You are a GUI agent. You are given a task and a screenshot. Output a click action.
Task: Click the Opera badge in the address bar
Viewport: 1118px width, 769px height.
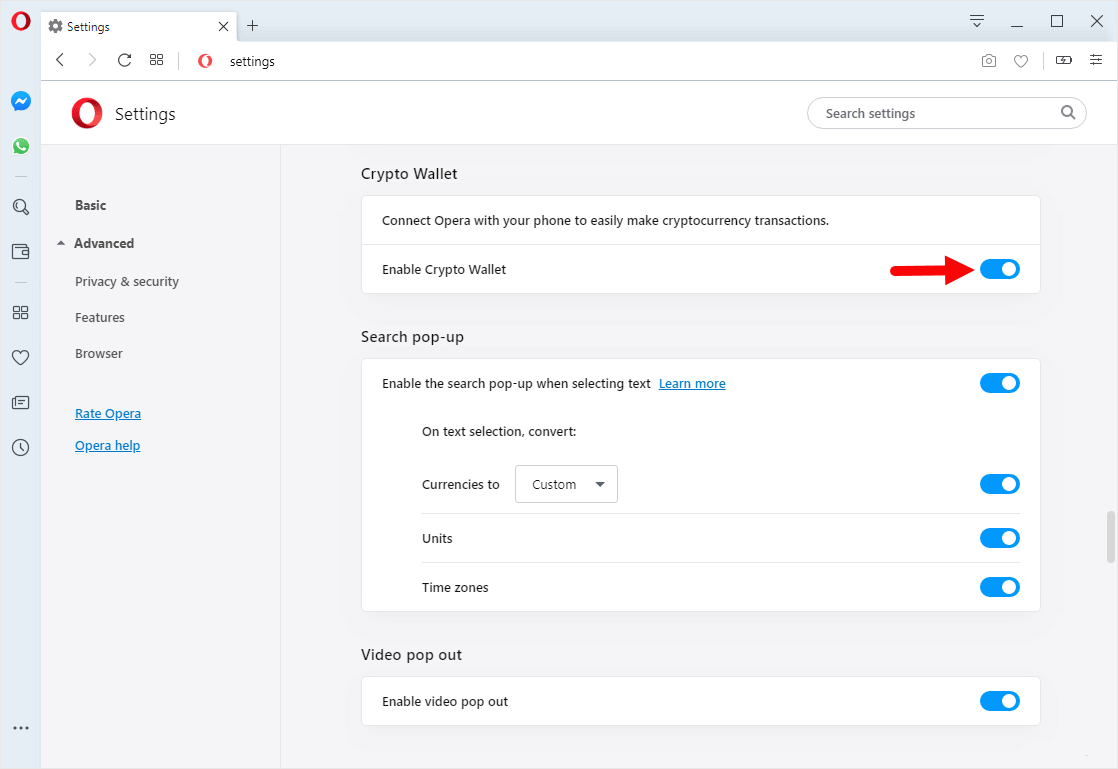[205, 61]
